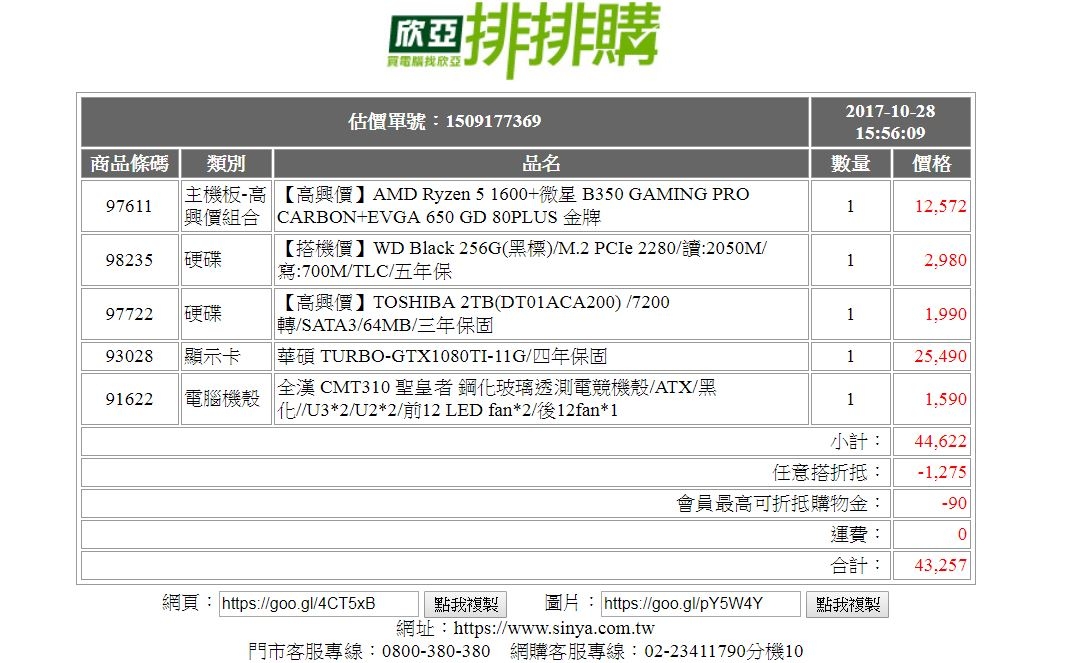
Task: Click the total value 43,257
Action: pyautogui.click(x=941, y=565)
